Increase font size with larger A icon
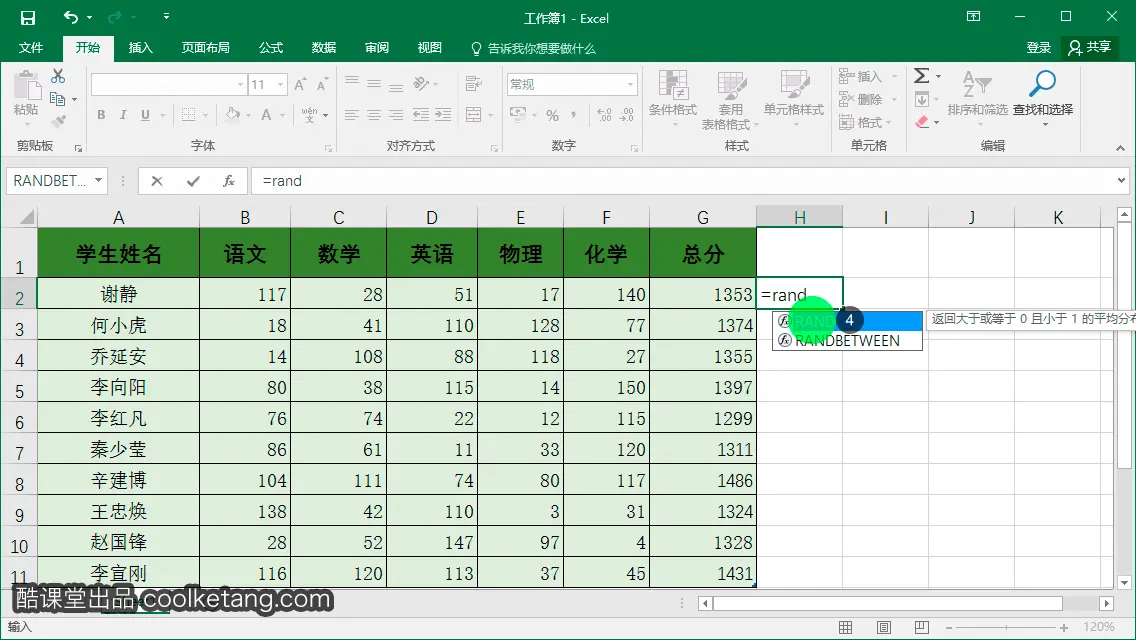The height and width of the screenshot is (640, 1136). point(300,85)
